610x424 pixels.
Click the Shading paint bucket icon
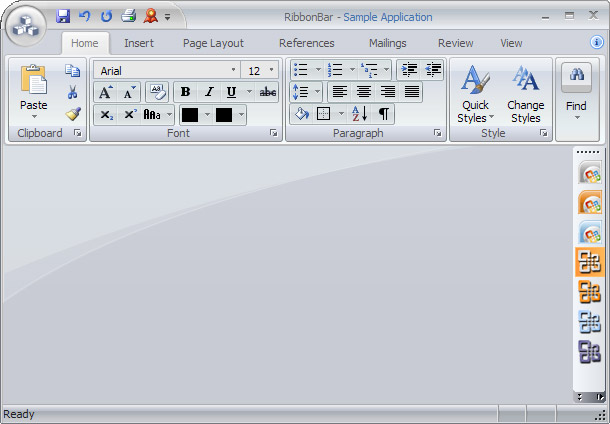point(302,114)
